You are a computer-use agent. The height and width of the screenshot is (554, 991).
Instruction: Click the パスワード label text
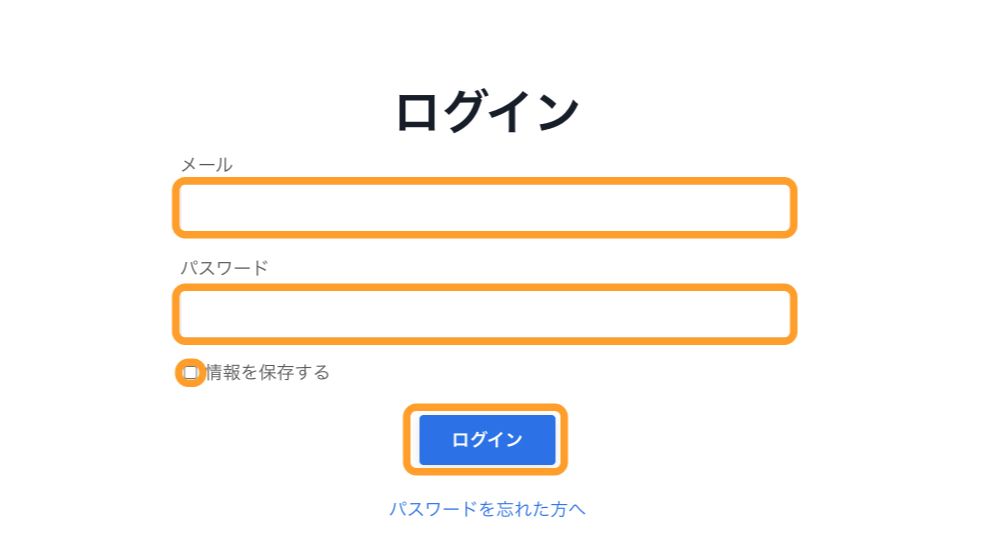click(x=224, y=268)
